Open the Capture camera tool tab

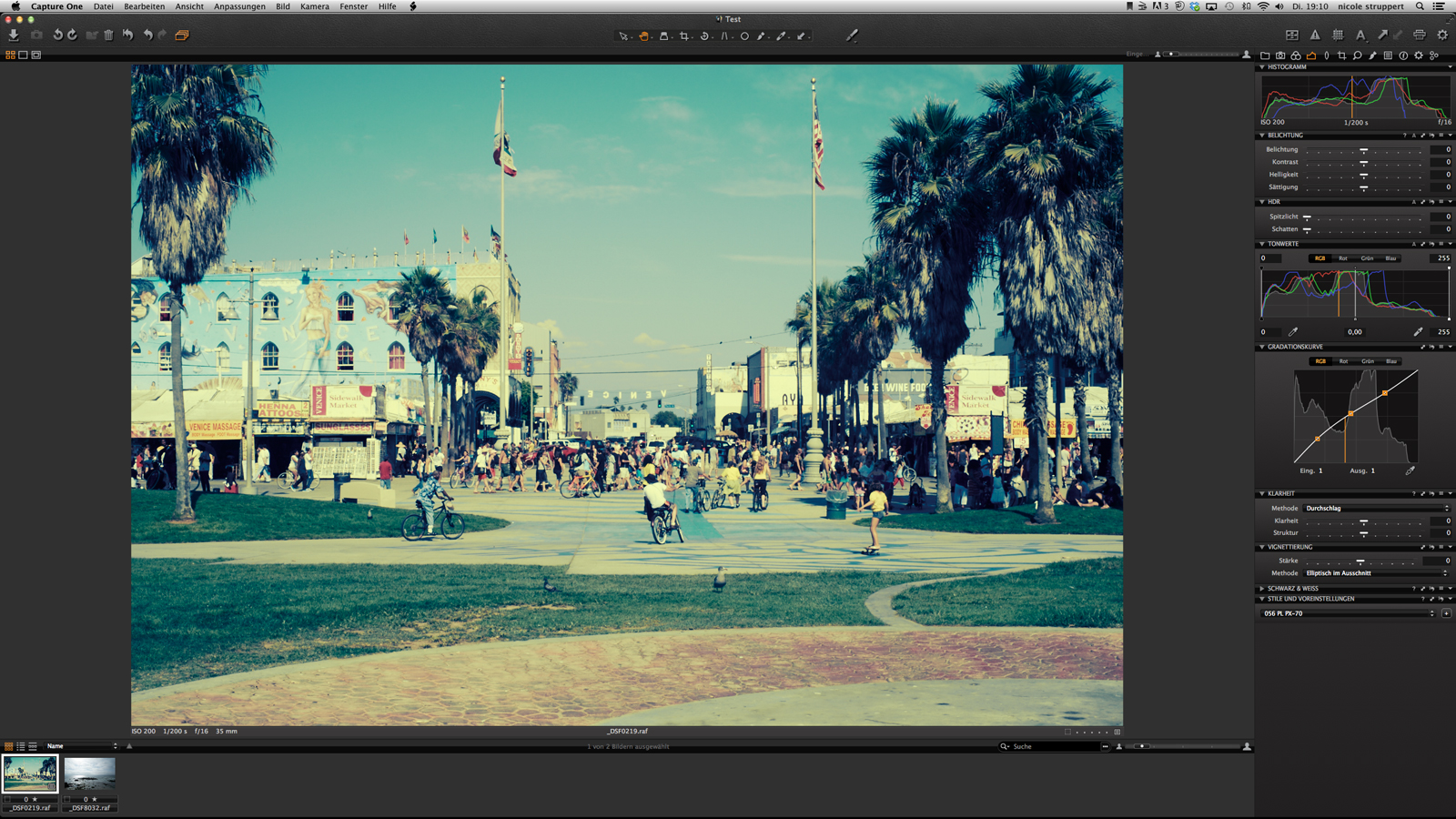(x=1280, y=56)
